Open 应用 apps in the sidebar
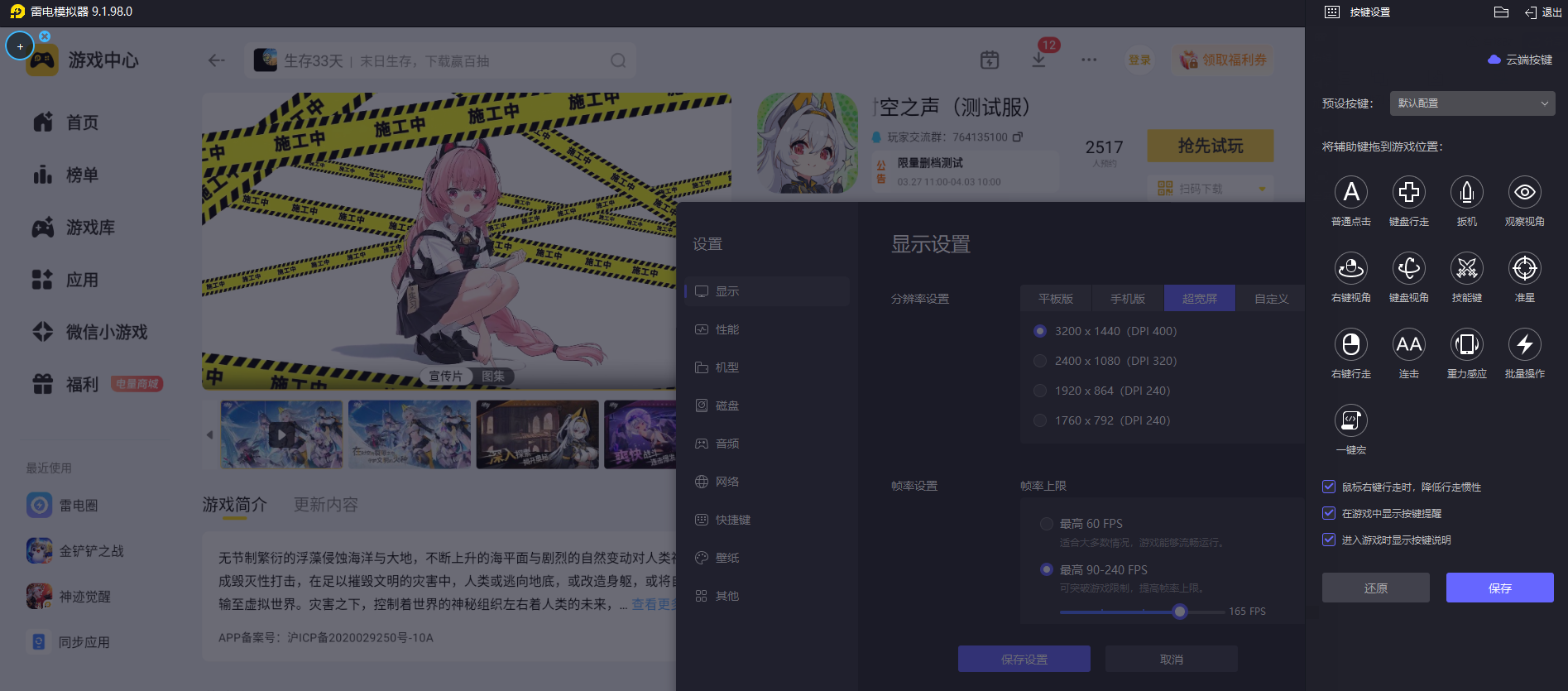The image size is (1568, 691). (x=66, y=280)
